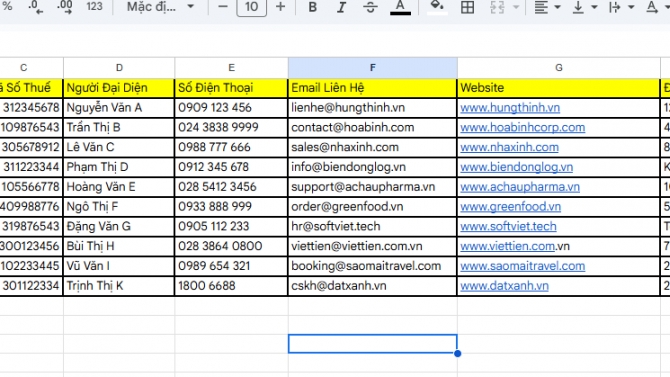
Task: Select cell with booking@saomaitravel.com
Action: pos(372,266)
